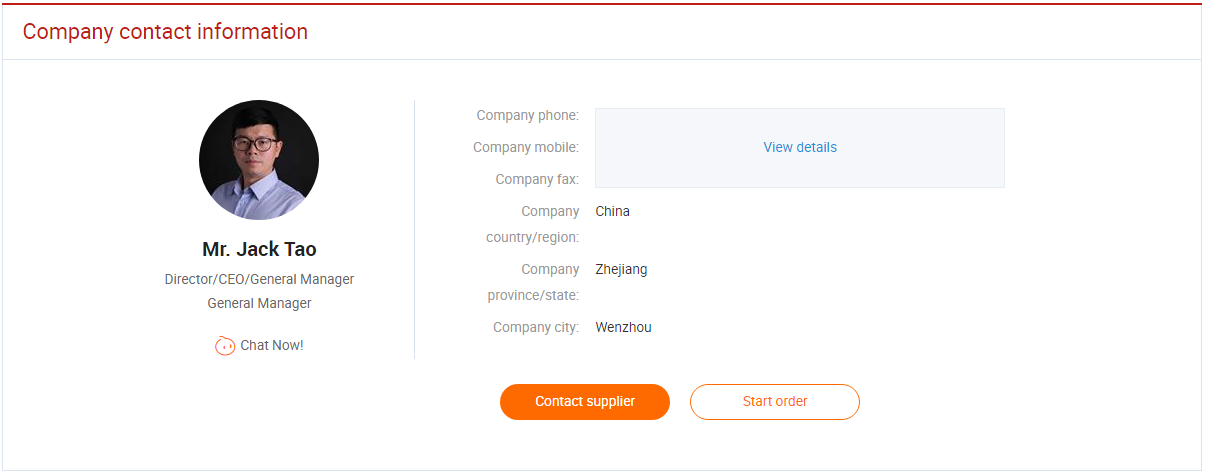This screenshot has height=474, width=1206.
Task: Click the Company contact information heading
Action: pos(165,32)
